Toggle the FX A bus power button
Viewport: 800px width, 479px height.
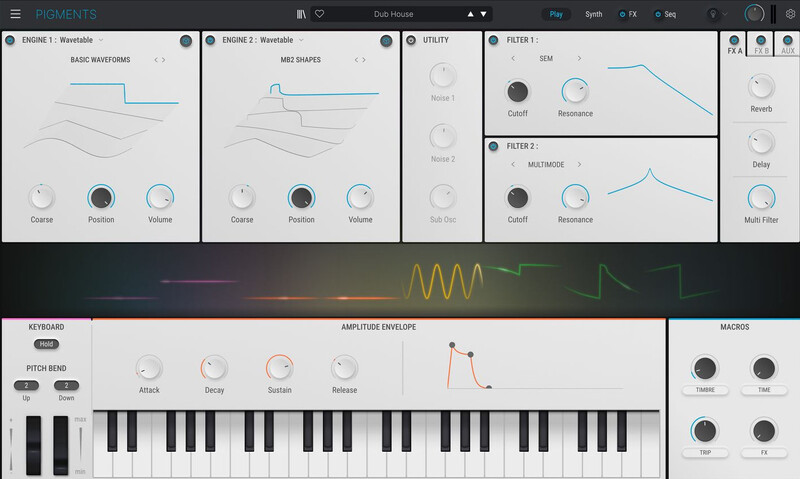734,40
